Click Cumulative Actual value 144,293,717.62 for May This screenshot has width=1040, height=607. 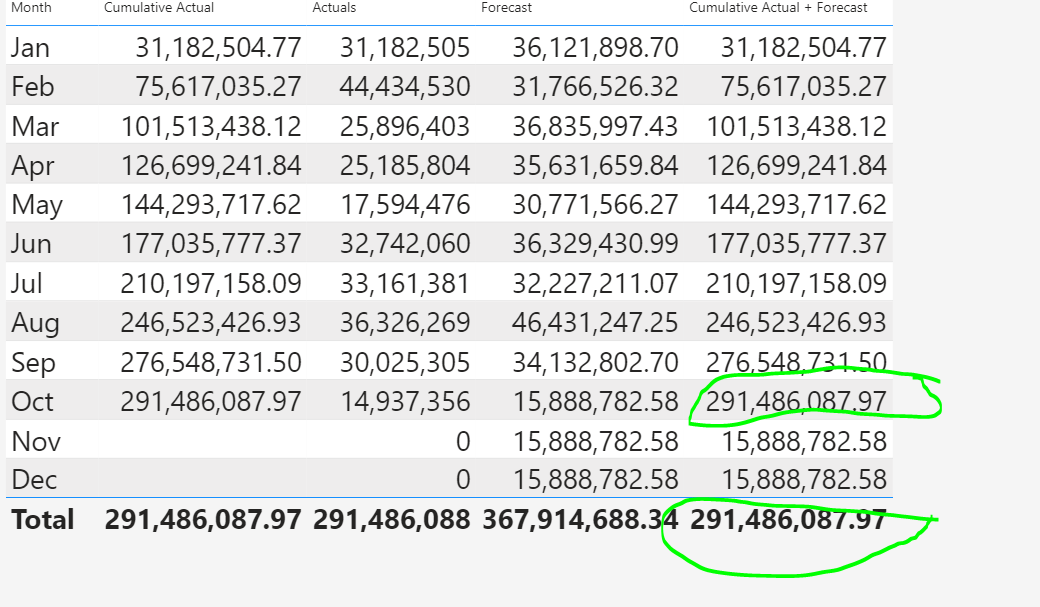(x=211, y=205)
